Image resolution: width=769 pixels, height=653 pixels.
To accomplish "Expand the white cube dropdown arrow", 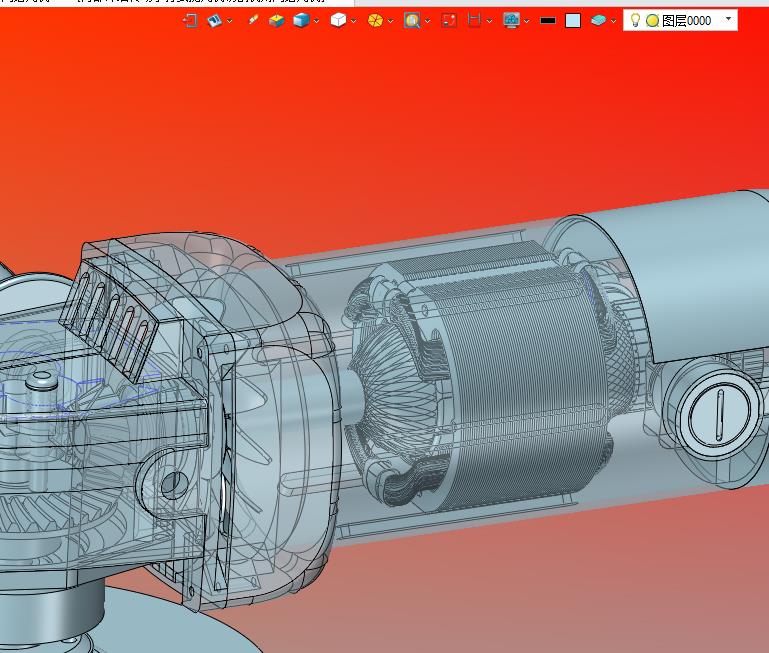I will pyautogui.click(x=354, y=21).
